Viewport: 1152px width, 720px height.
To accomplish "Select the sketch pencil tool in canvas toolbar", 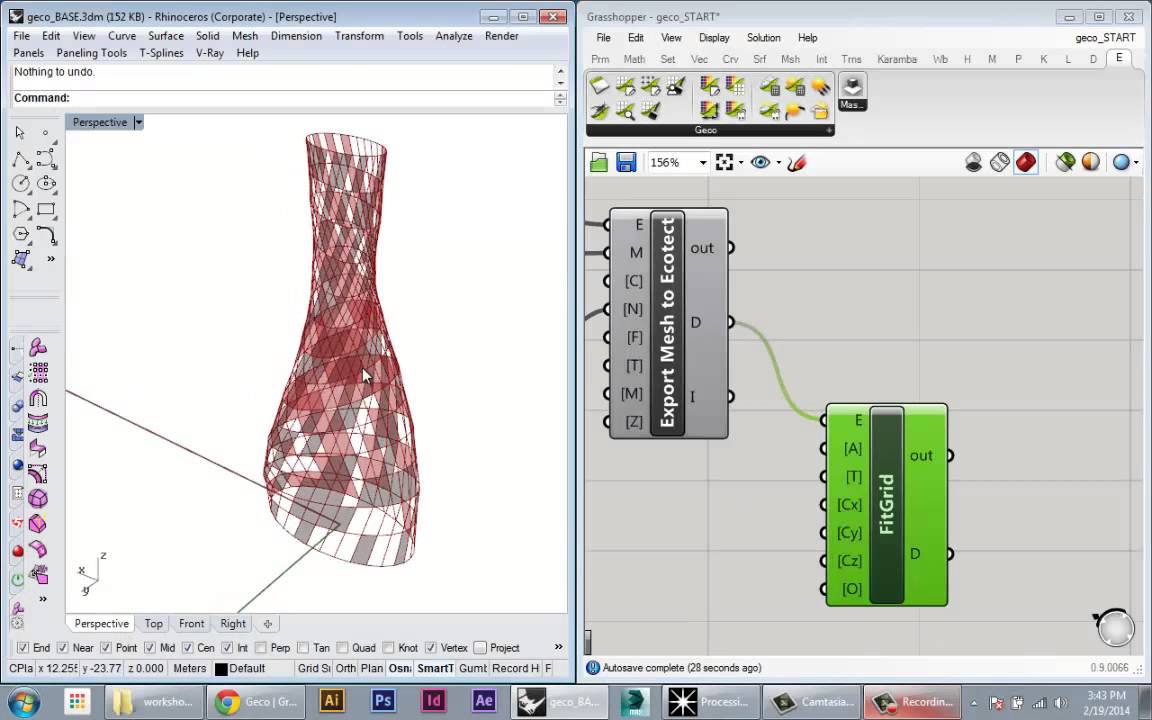I will (797, 163).
